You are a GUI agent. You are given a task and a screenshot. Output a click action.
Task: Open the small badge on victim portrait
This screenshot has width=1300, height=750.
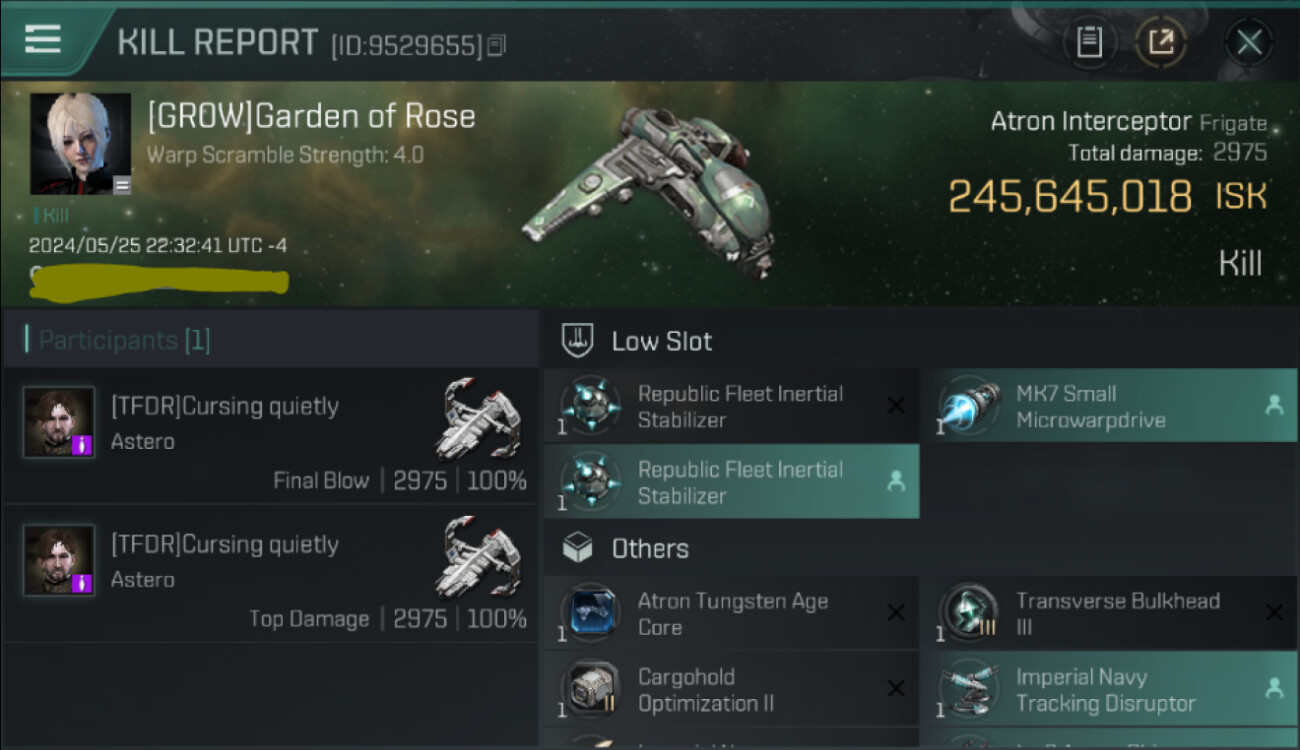pos(121,184)
